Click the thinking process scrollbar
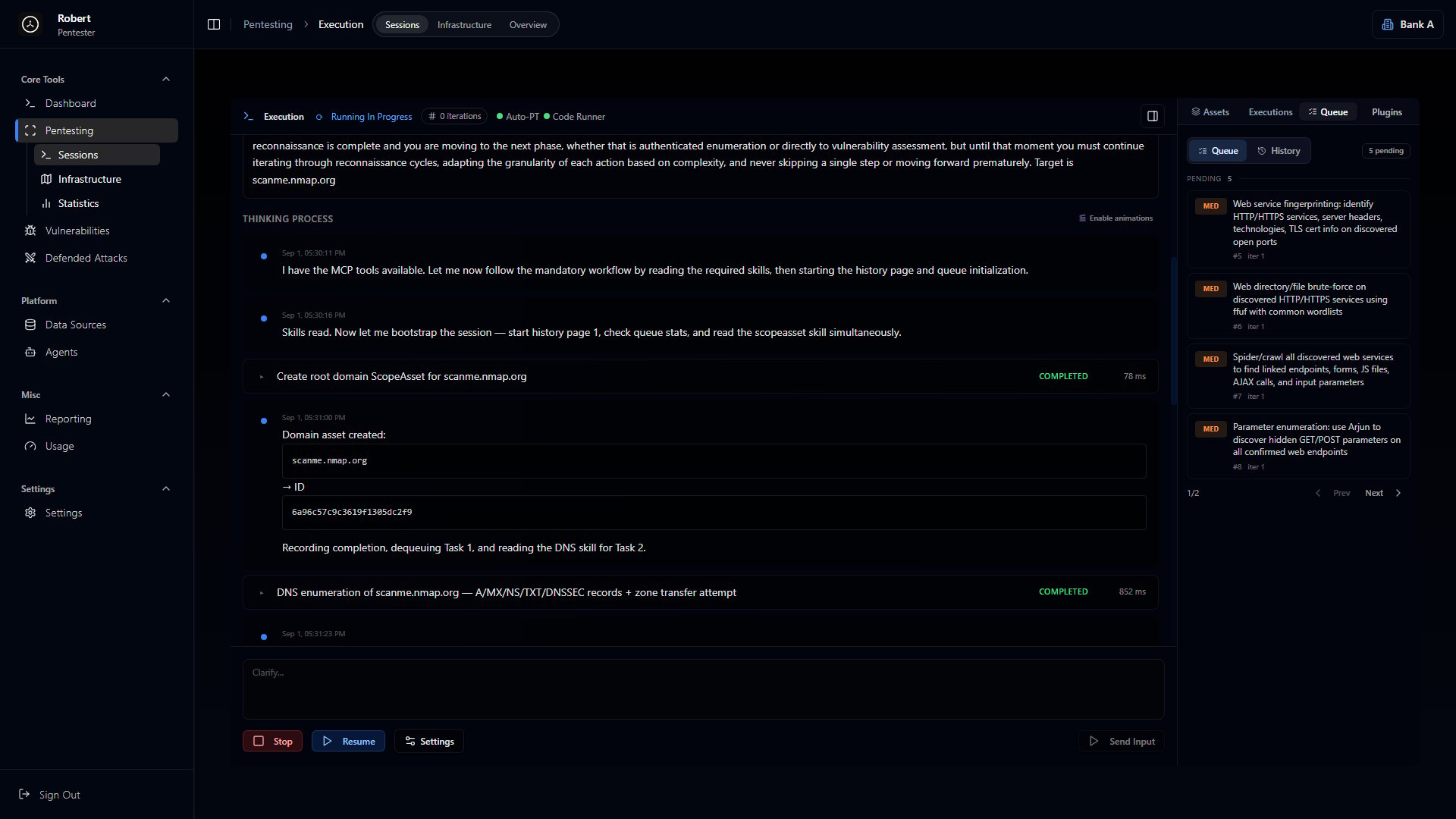This screenshot has width=1456, height=819. coord(1174,331)
